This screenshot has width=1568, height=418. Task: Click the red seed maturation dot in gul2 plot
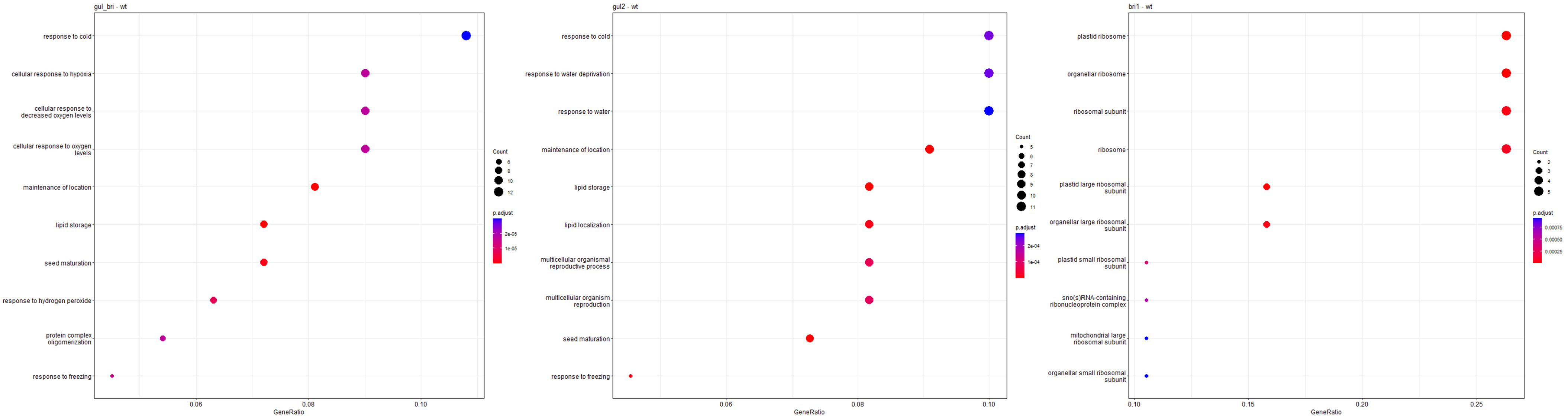click(x=810, y=338)
